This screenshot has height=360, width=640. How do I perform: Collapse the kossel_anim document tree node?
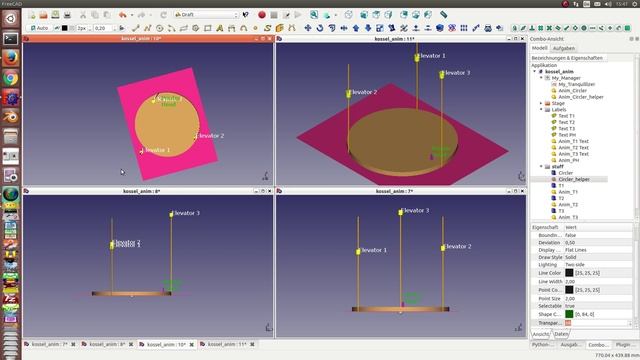coord(535,71)
